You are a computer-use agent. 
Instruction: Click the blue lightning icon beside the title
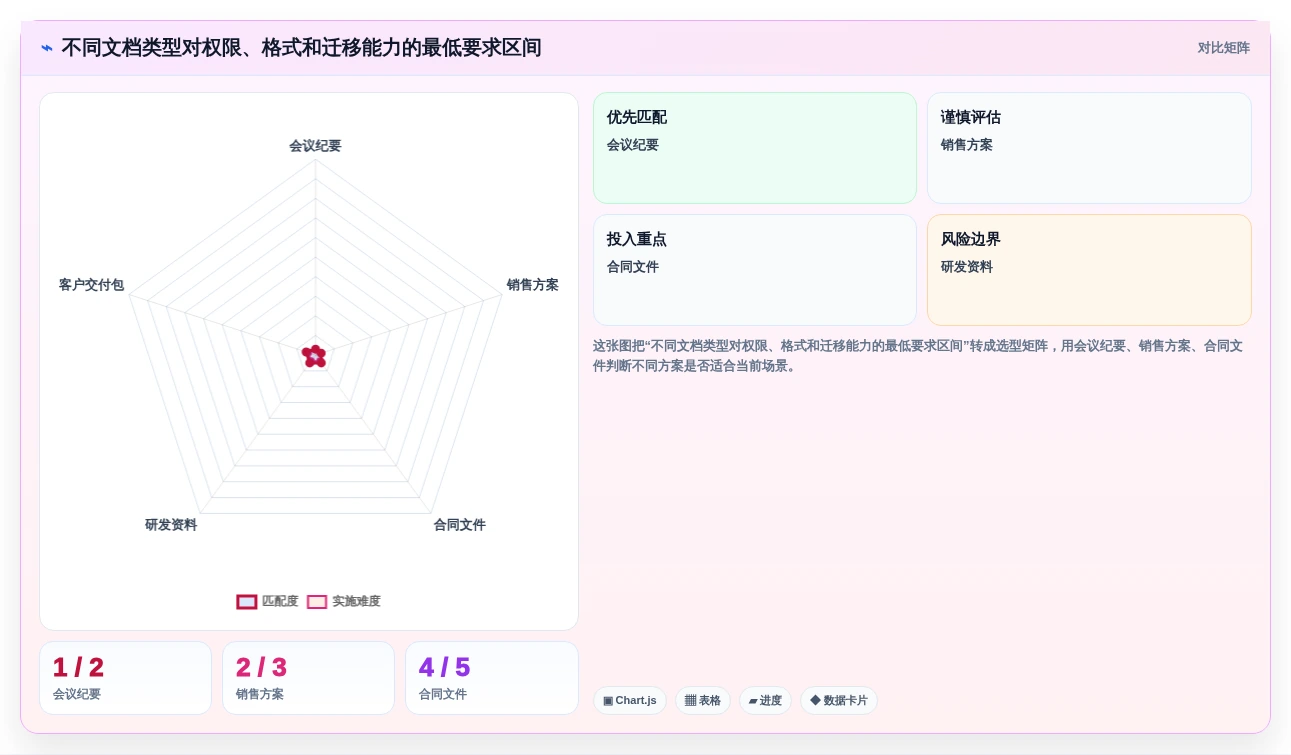[x=47, y=48]
